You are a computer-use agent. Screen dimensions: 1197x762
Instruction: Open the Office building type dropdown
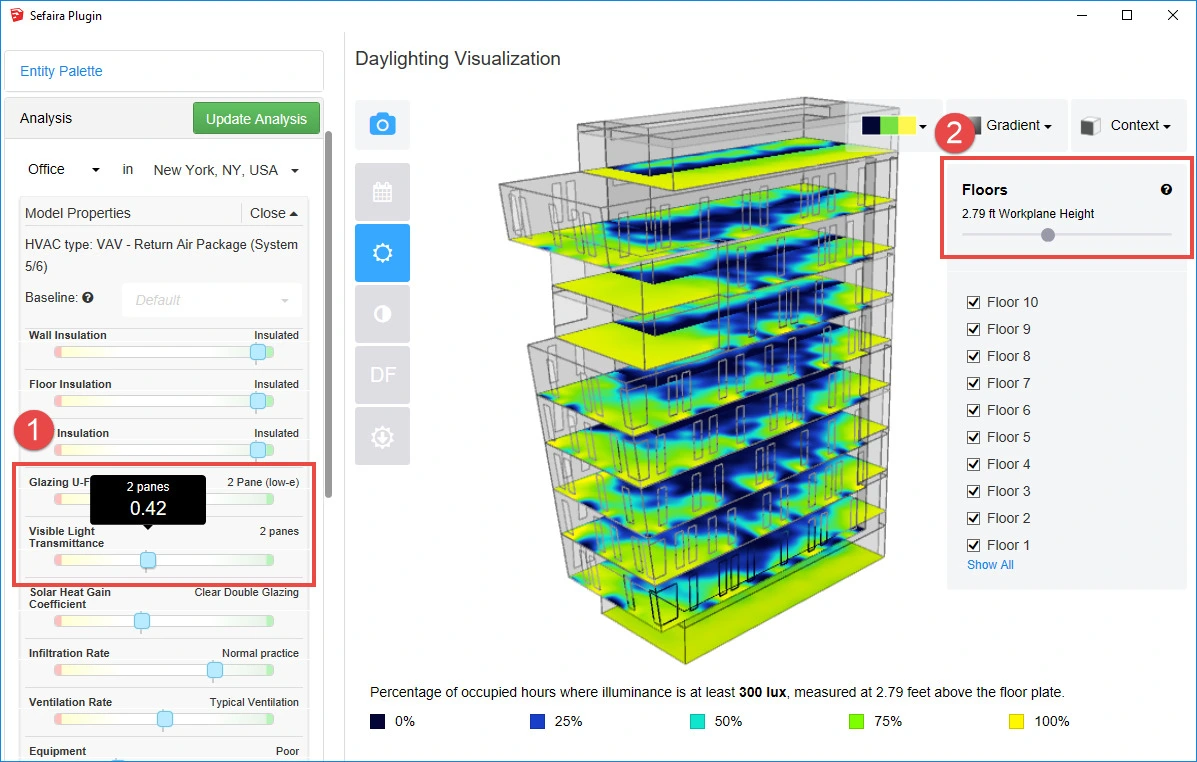pos(64,170)
